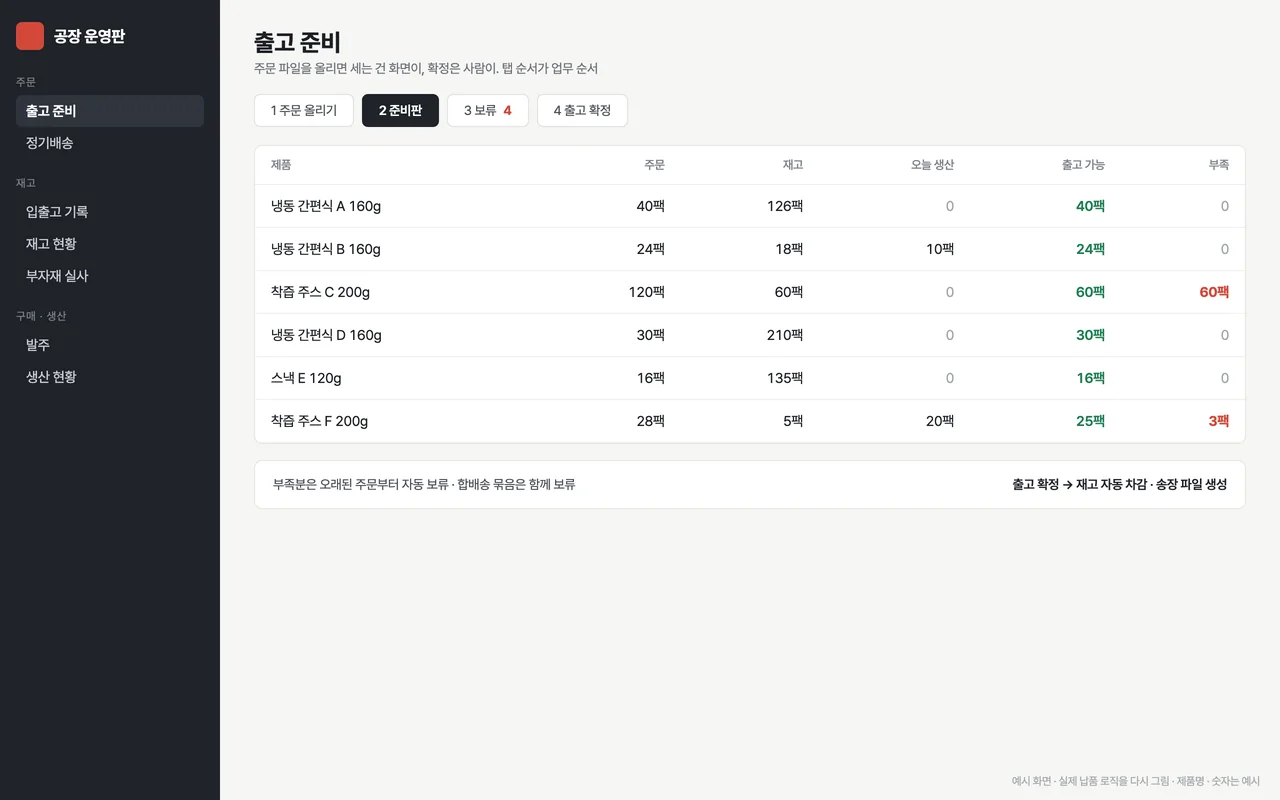Select 재고 현황 in the sidebar
Image resolution: width=1280 pixels, height=800 pixels.
coord(110,244)
